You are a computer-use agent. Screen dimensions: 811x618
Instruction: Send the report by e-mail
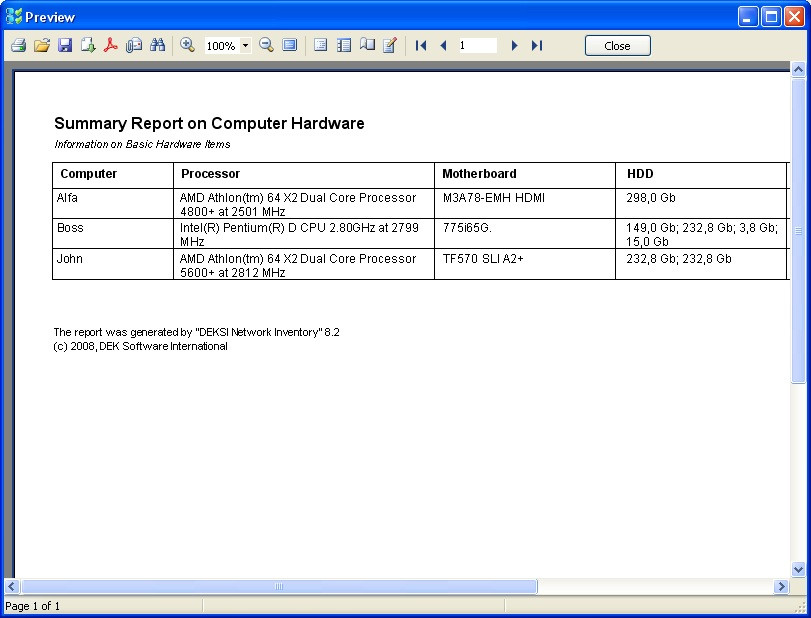133,46
